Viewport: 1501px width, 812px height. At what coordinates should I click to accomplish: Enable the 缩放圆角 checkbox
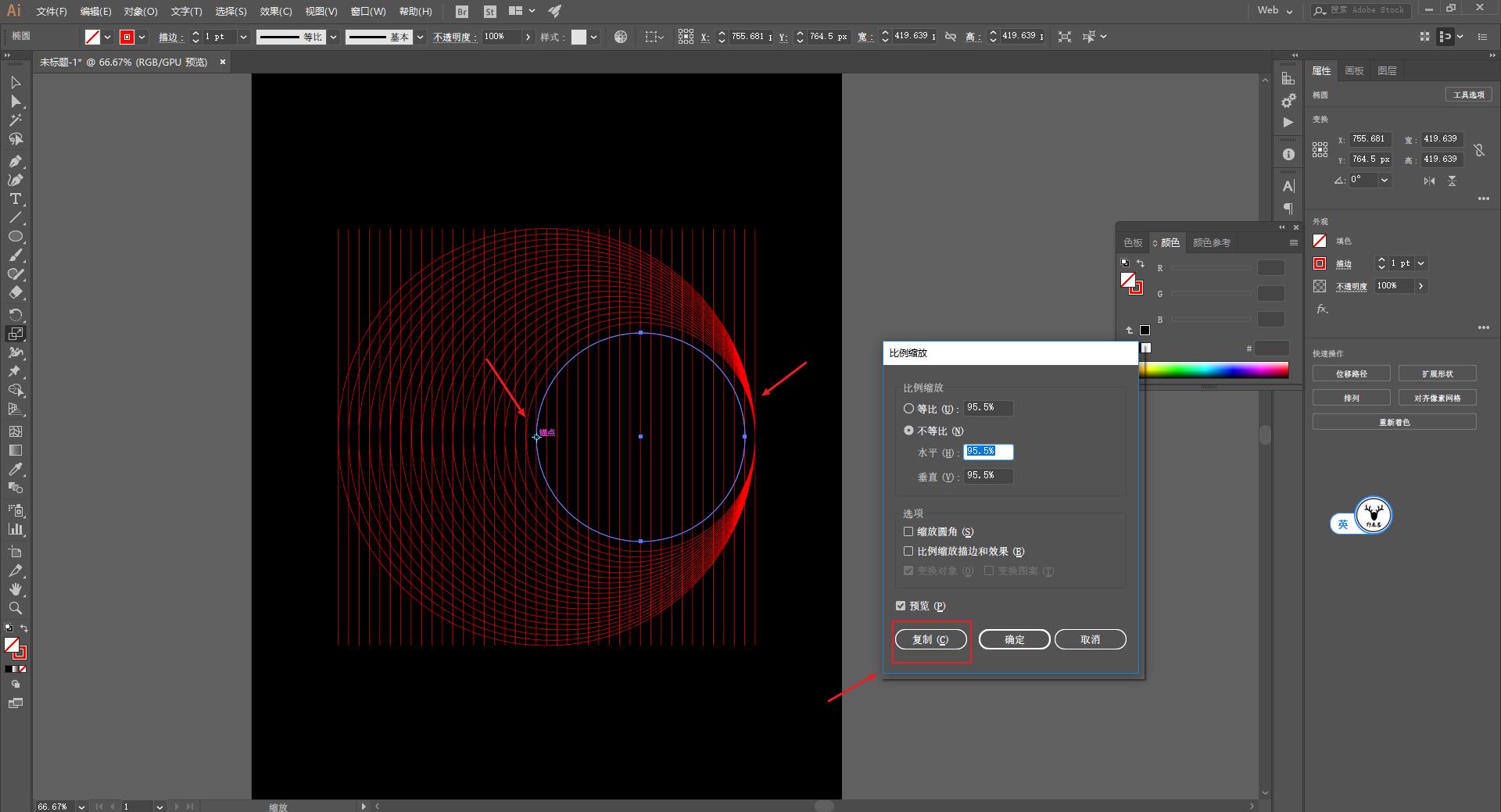pyautogui.click(x=908, y=531)
